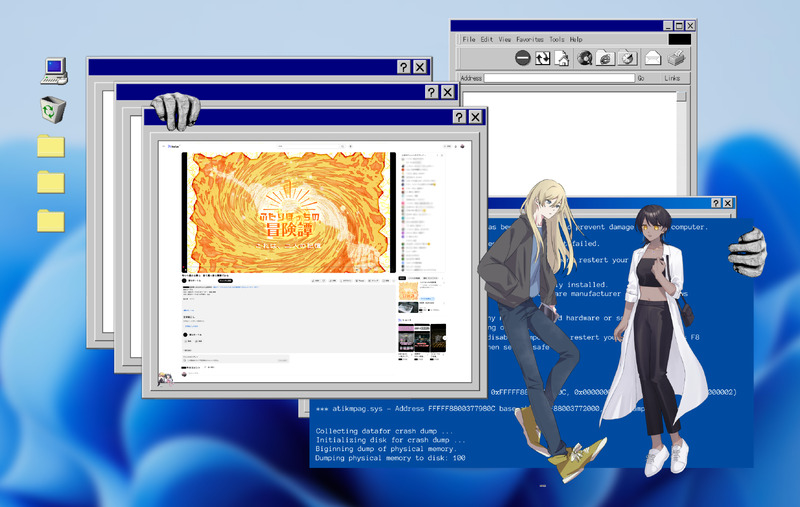The image size is (800, 507).
Task: Select 'Initializing disk for crash dump ...' line
Action: (390, 440)
